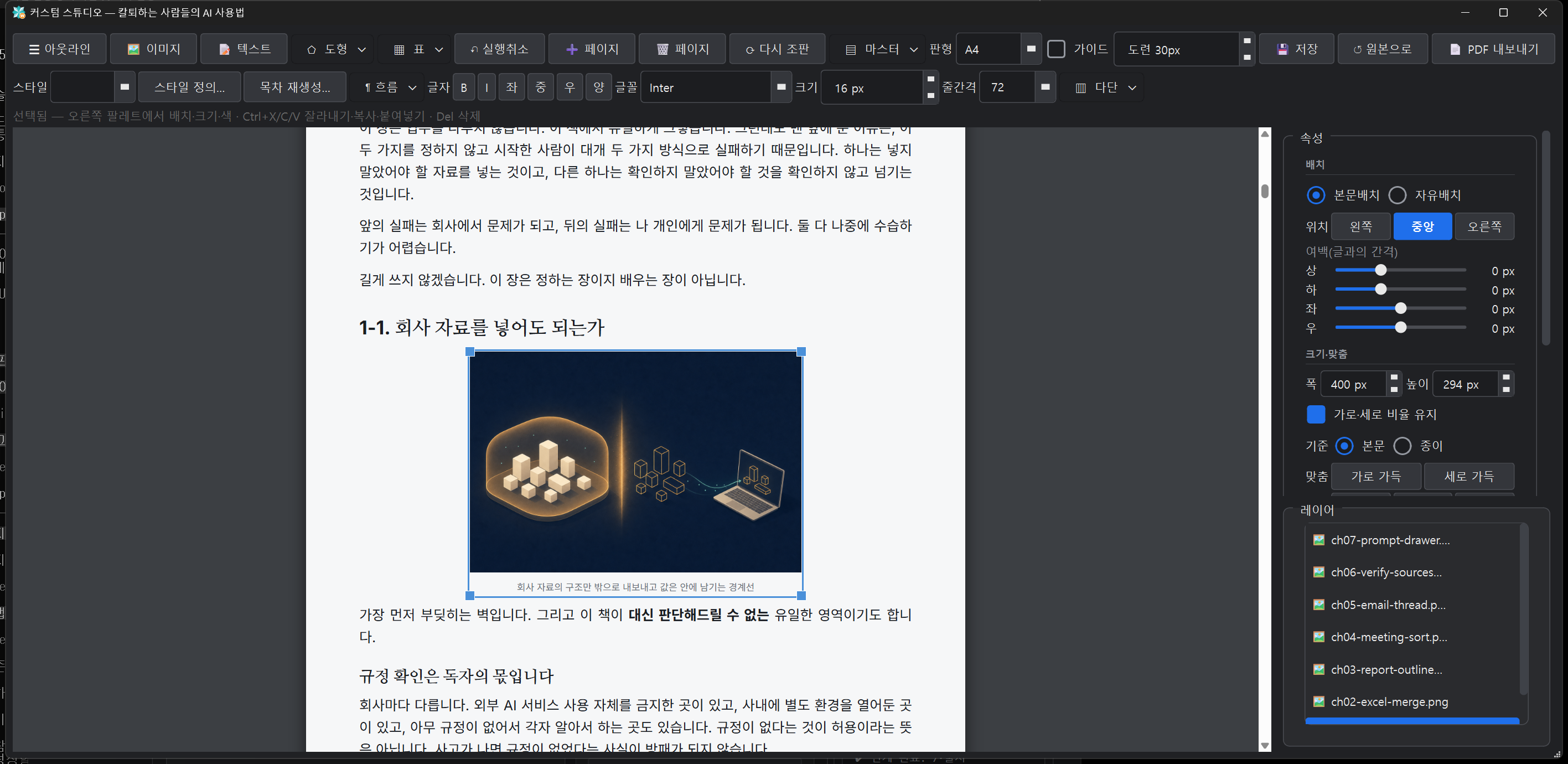Decrease the 높이 height stepper

1506,390
